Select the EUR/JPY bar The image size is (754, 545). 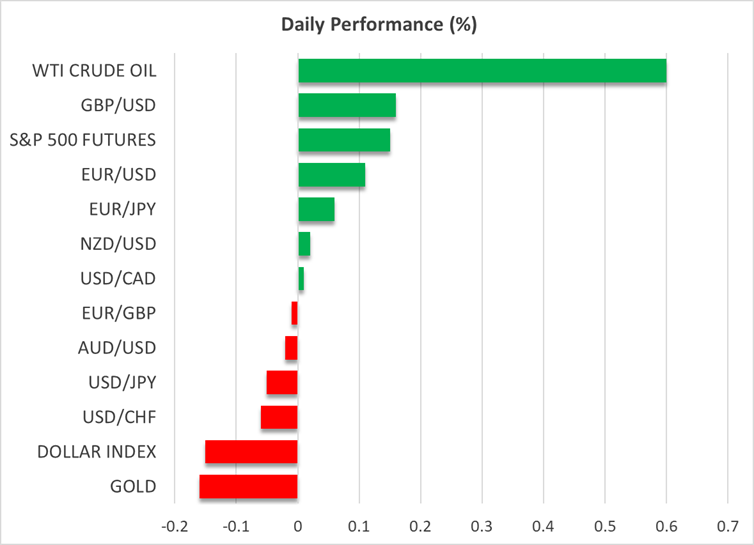[x=316, y=209]
